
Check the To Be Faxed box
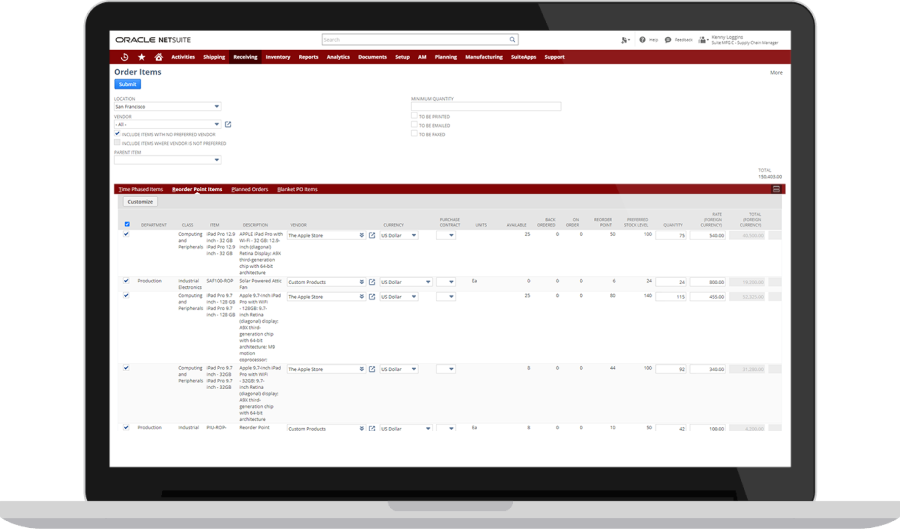pos(414,133)
